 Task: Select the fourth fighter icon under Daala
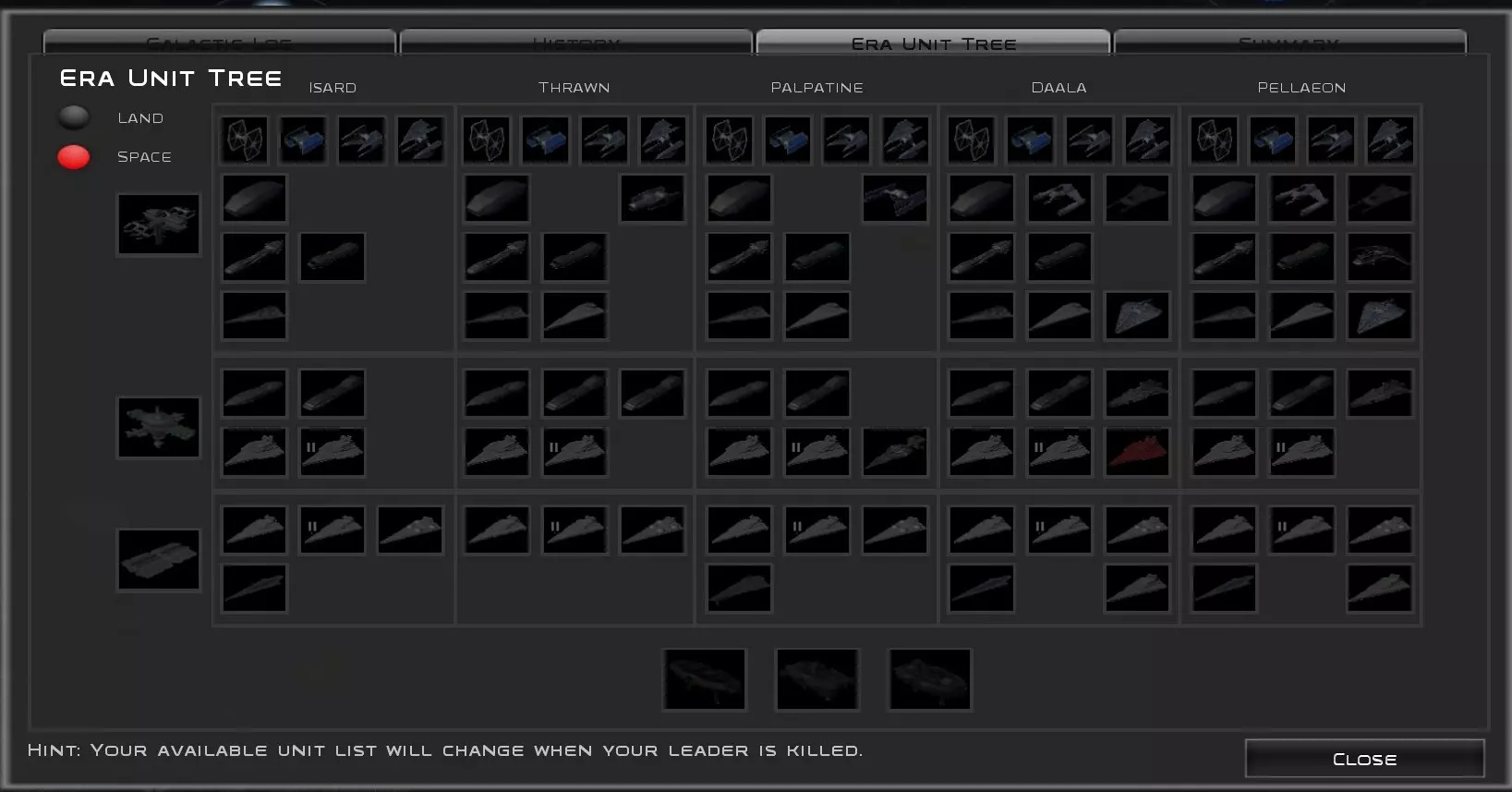pos(1147,140)
